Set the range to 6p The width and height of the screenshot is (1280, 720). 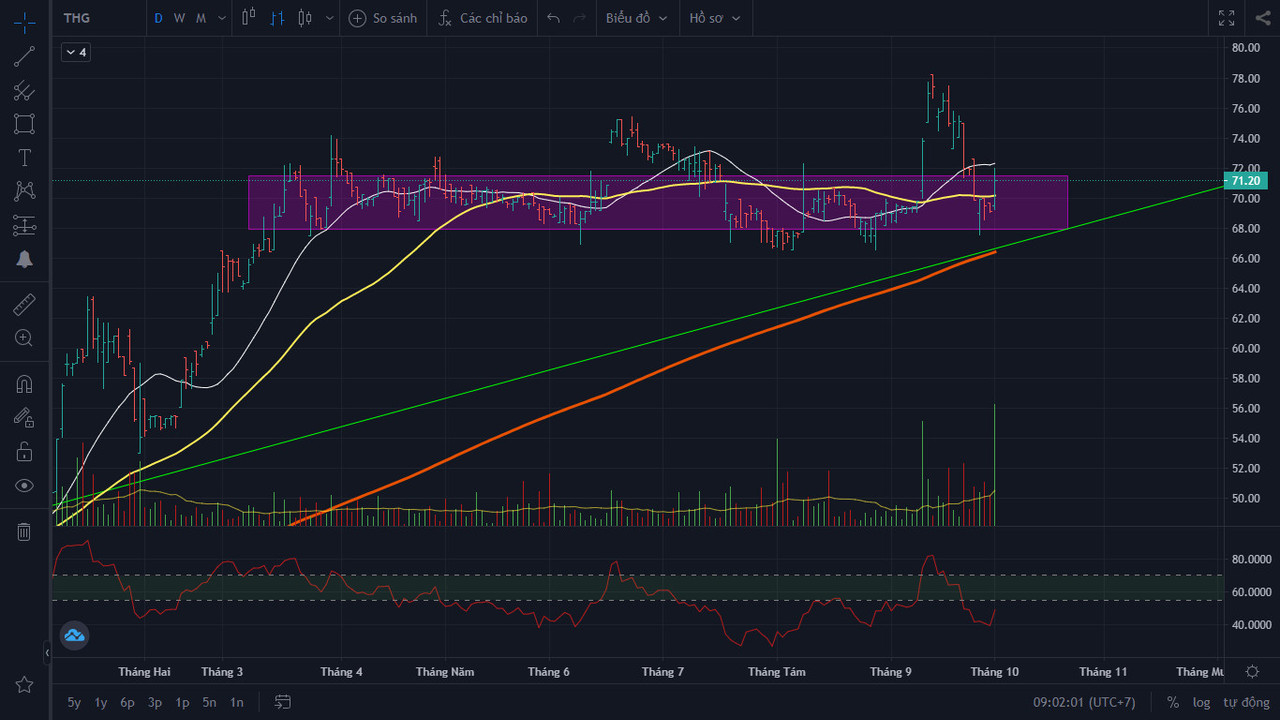(128, 702)
